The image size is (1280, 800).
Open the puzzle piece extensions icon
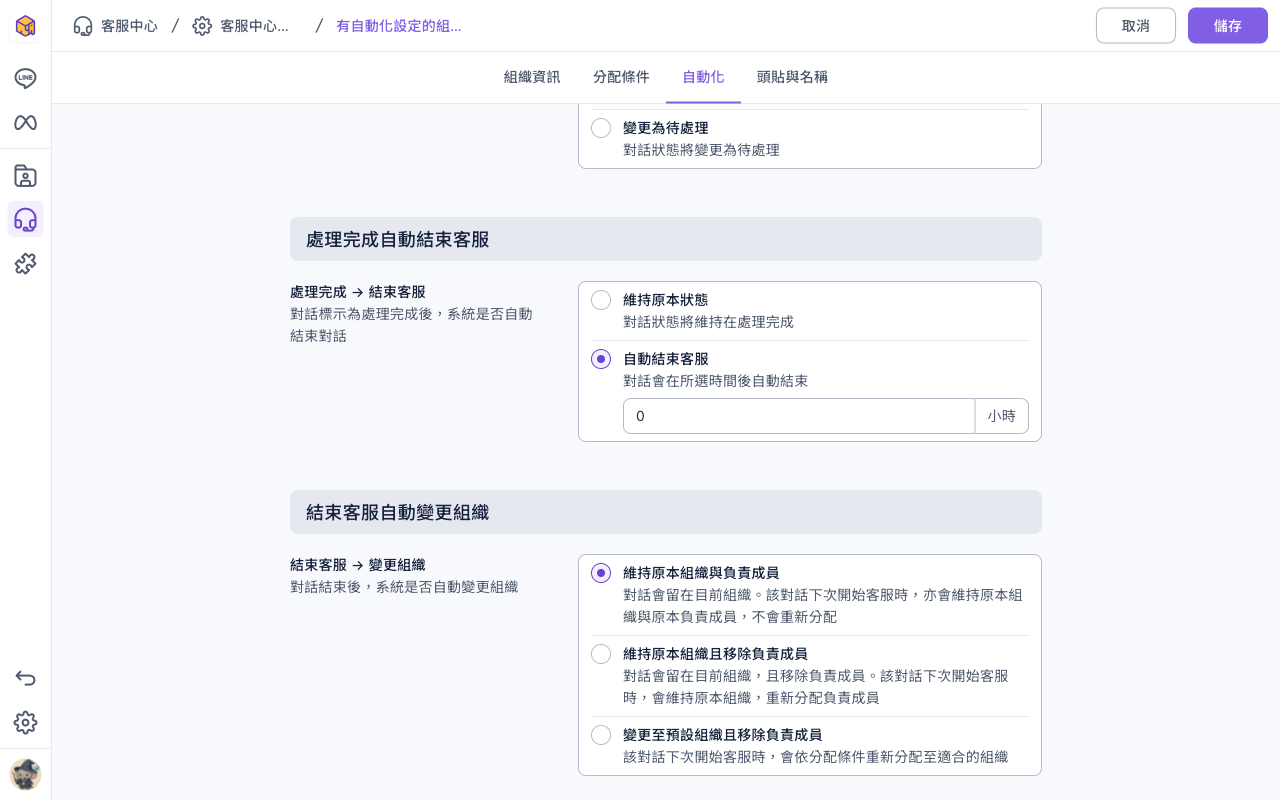tap(25, 263)
